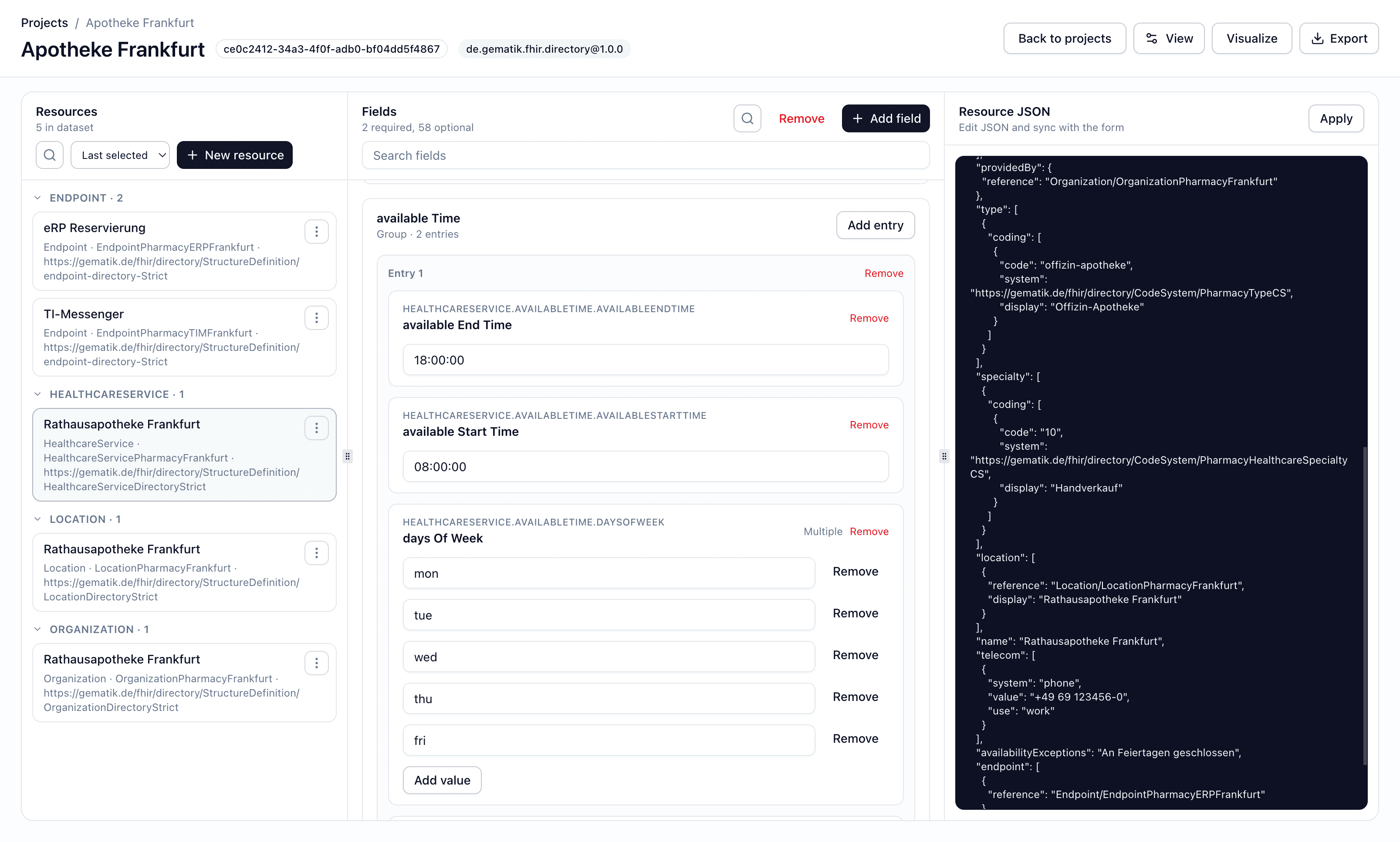The height and width of the screenshot is (842, 1400).
Task: Apply the edited Resource JSON
Action: pyautogui.click(x=1335, y=118)
